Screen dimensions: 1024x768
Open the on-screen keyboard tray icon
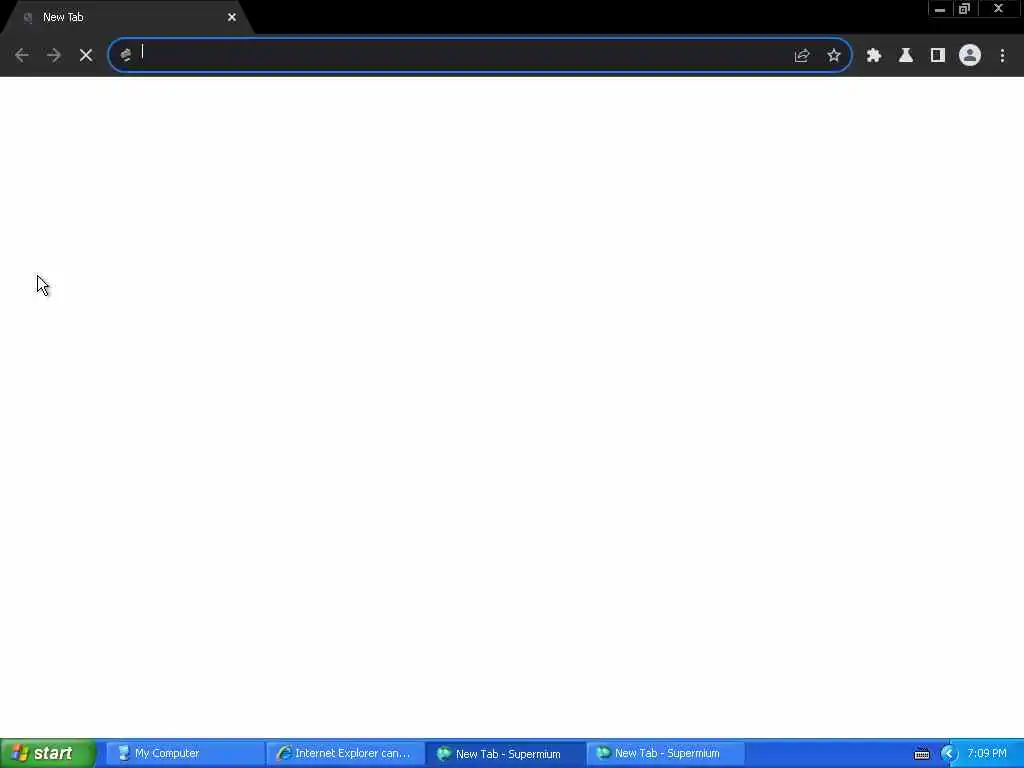click(x=921, y=754)
